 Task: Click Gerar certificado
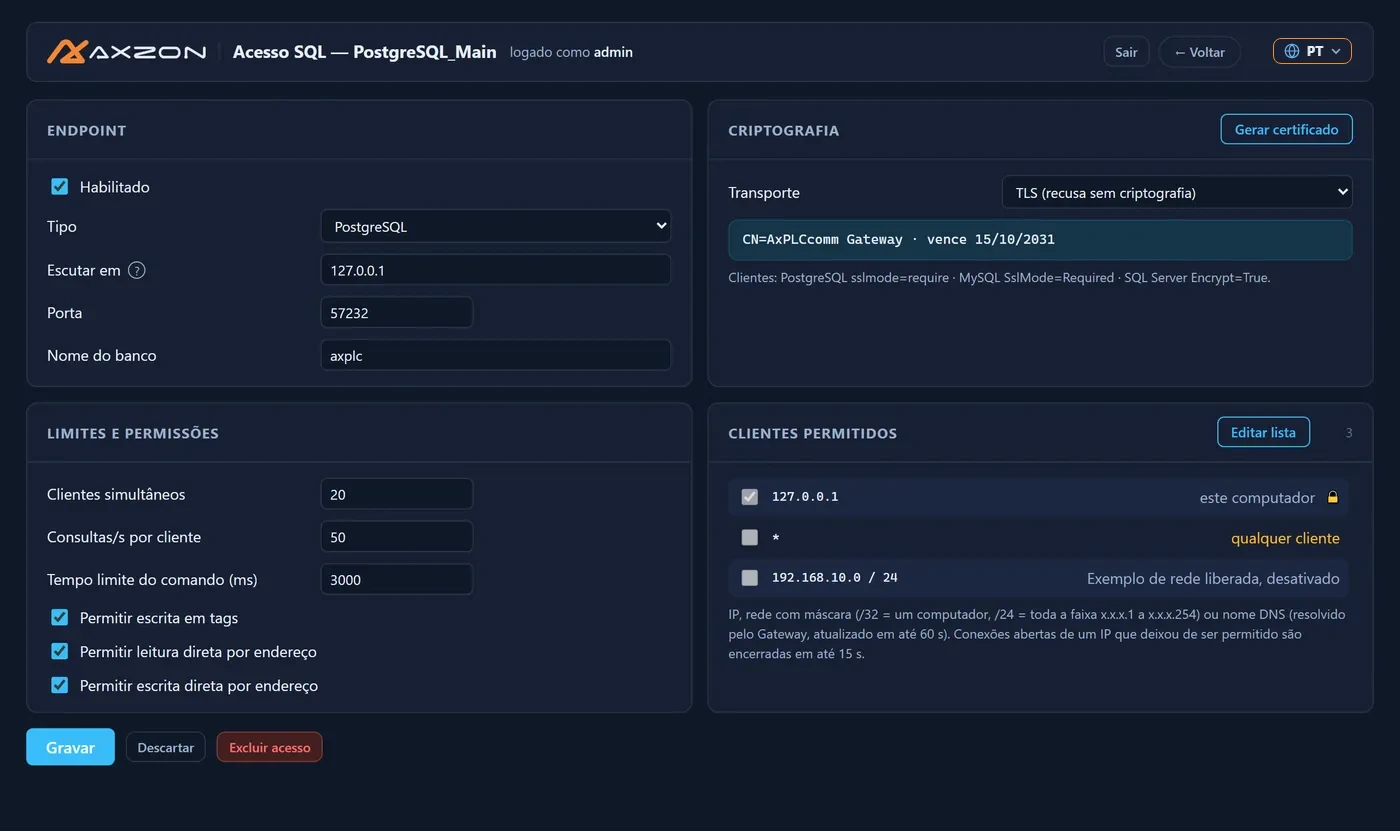[x=1286, y=130]
